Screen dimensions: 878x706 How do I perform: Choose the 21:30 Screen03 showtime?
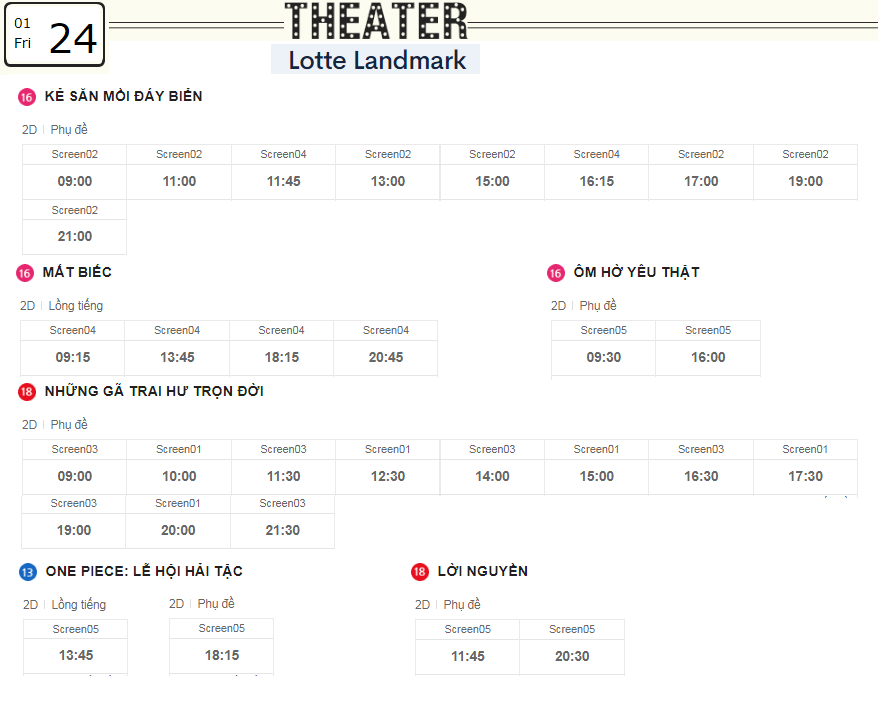pos(282,521)
